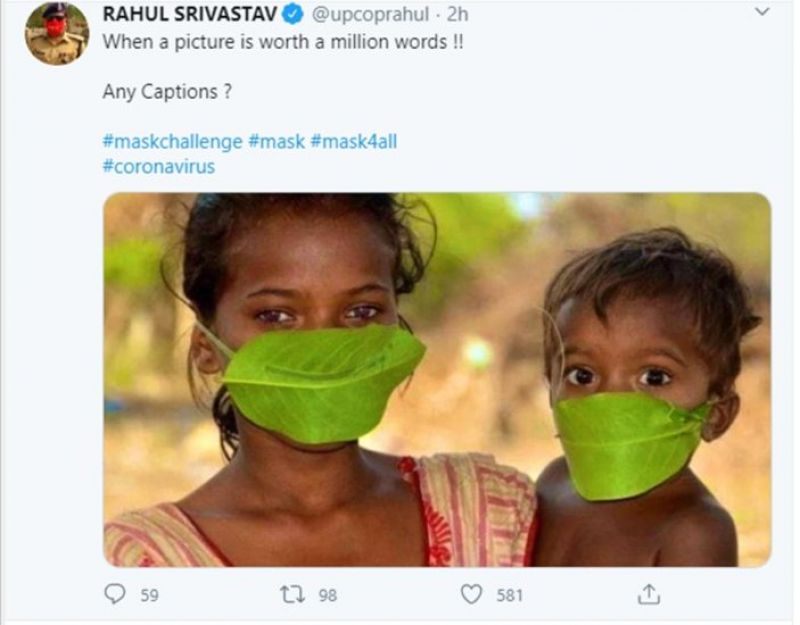The height and width of the screenshot is (625, 800).
Task: Click the 581 likes count
Action: click(x=510, y=595)
